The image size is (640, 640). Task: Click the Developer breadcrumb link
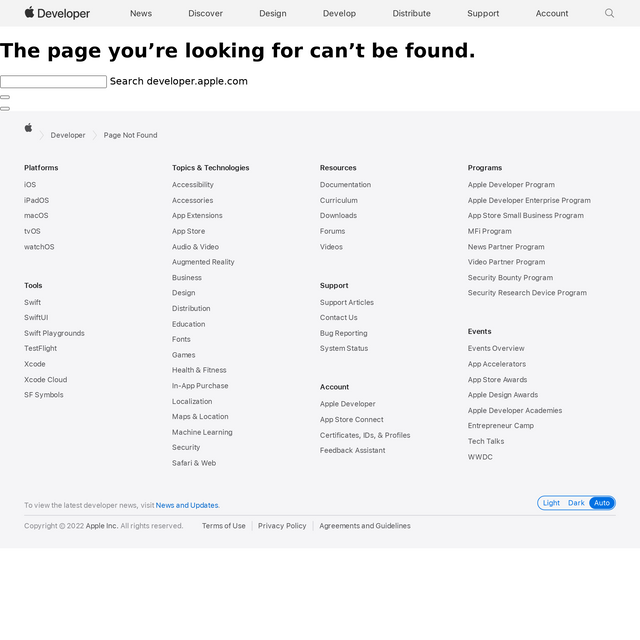(68, 135)
